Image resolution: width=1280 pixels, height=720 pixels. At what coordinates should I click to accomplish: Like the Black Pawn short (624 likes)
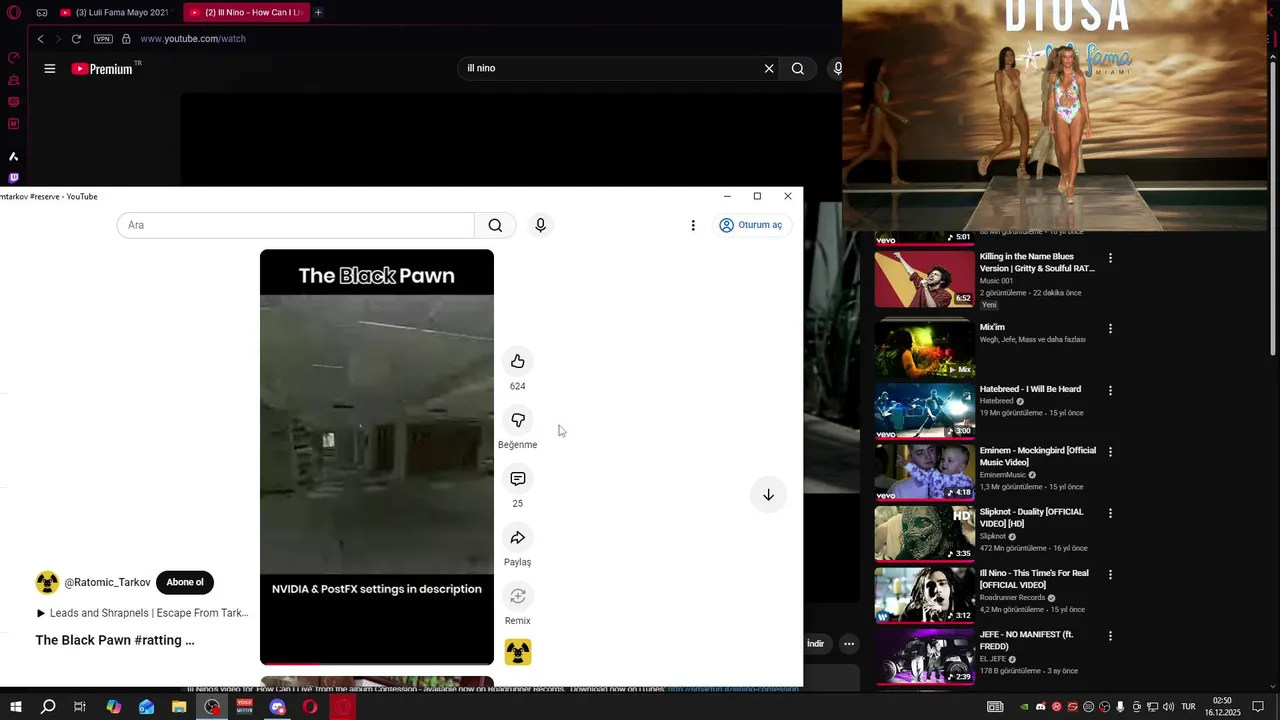click(517, 361)
